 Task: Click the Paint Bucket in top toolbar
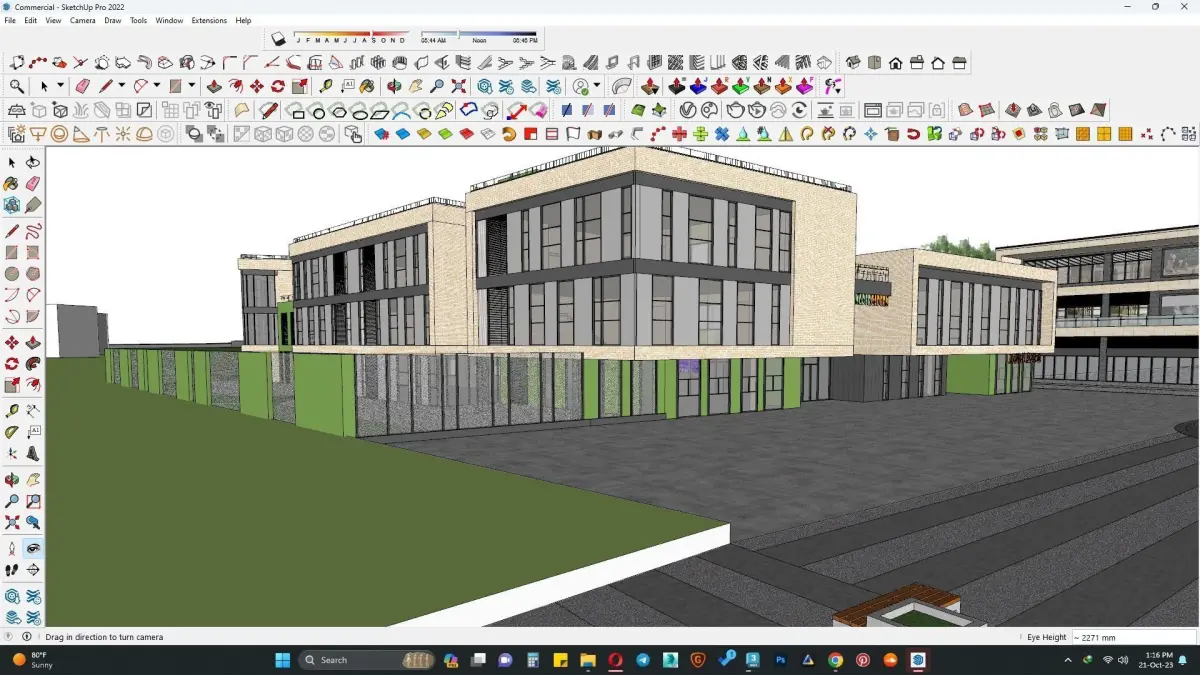(x=367, y=86)
